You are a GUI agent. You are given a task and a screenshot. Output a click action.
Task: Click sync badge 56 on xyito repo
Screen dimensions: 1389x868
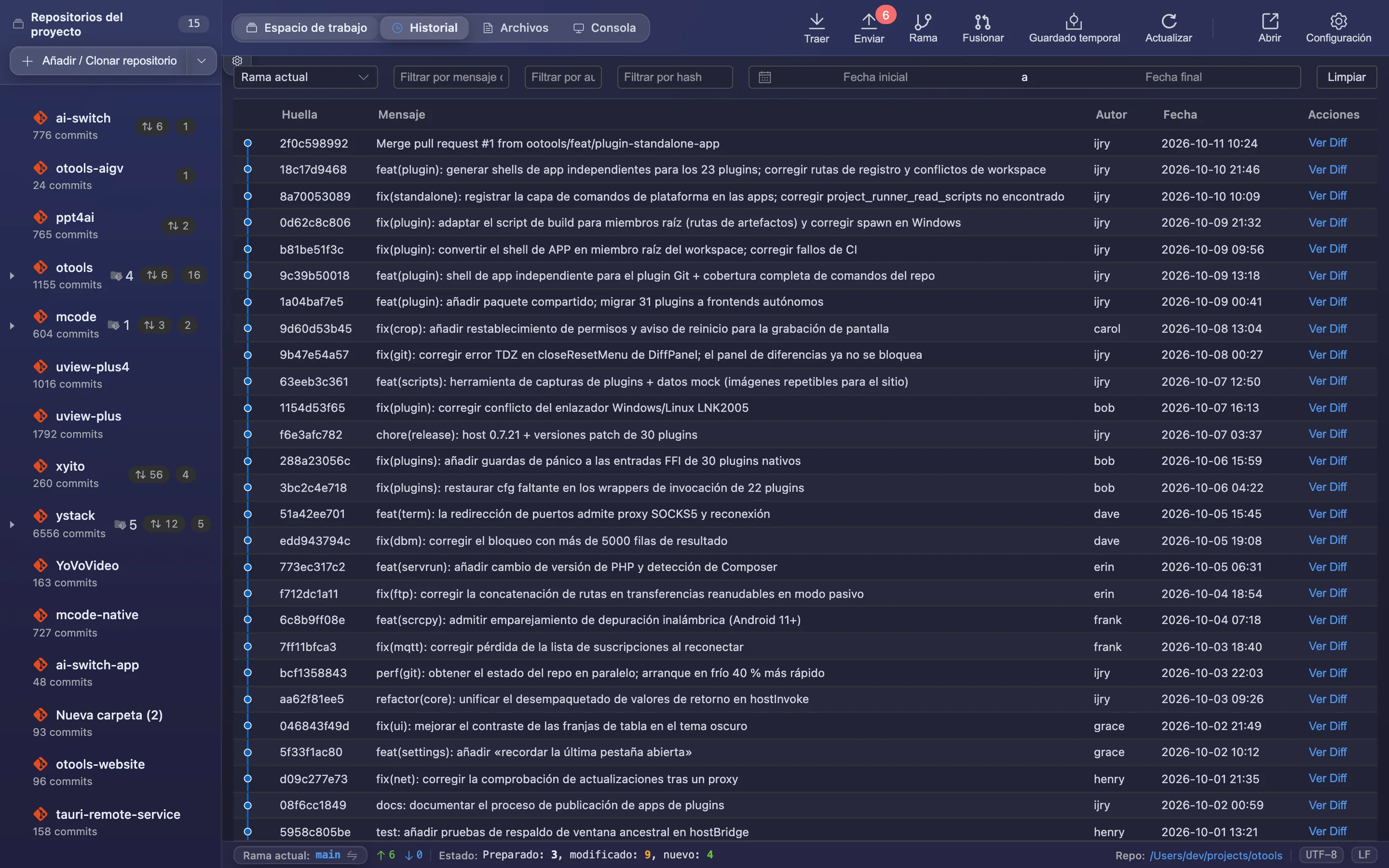click(x=149, y=475)
